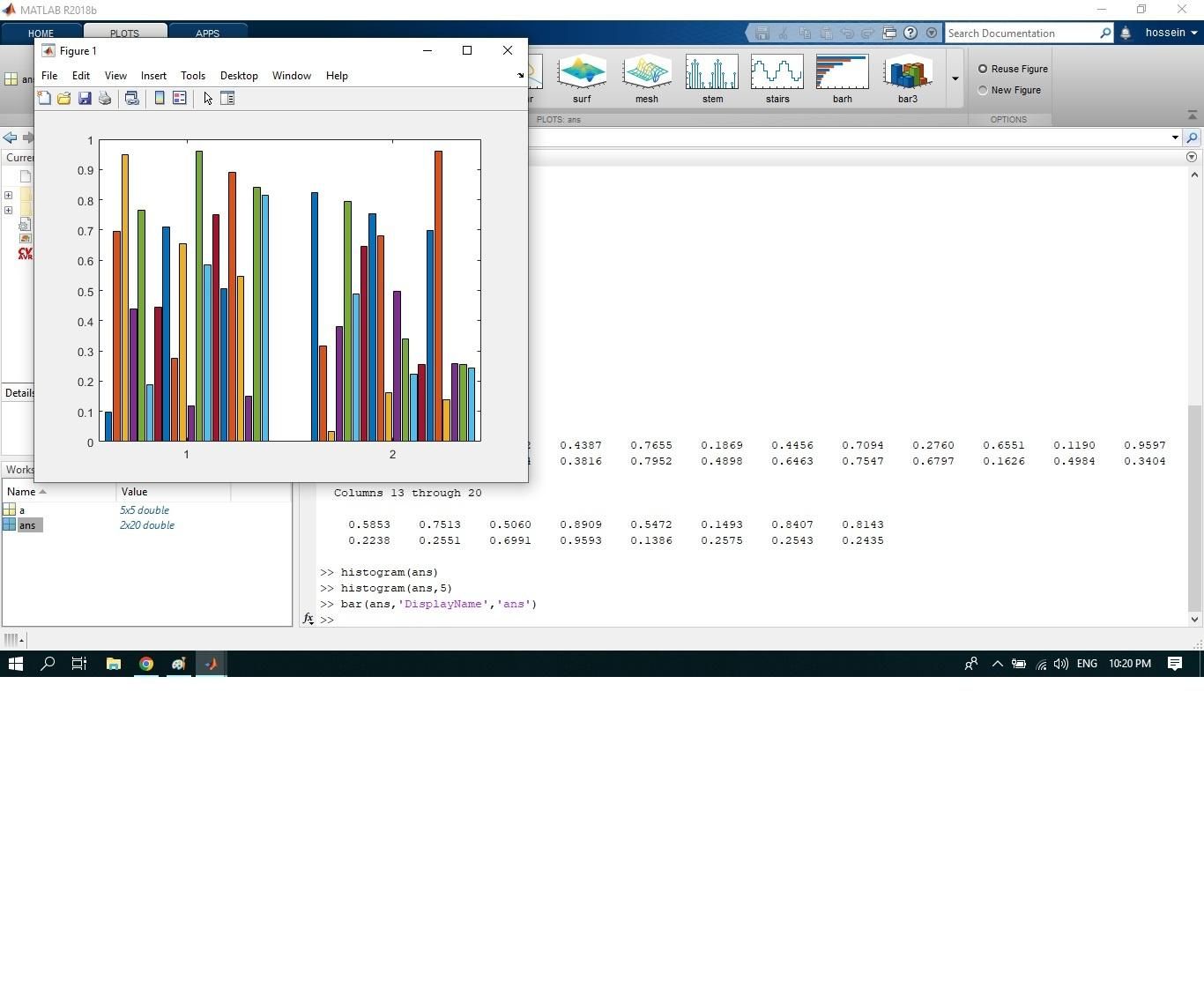Click the Command Window vertical scrollbar

(x=1194, y=509)
